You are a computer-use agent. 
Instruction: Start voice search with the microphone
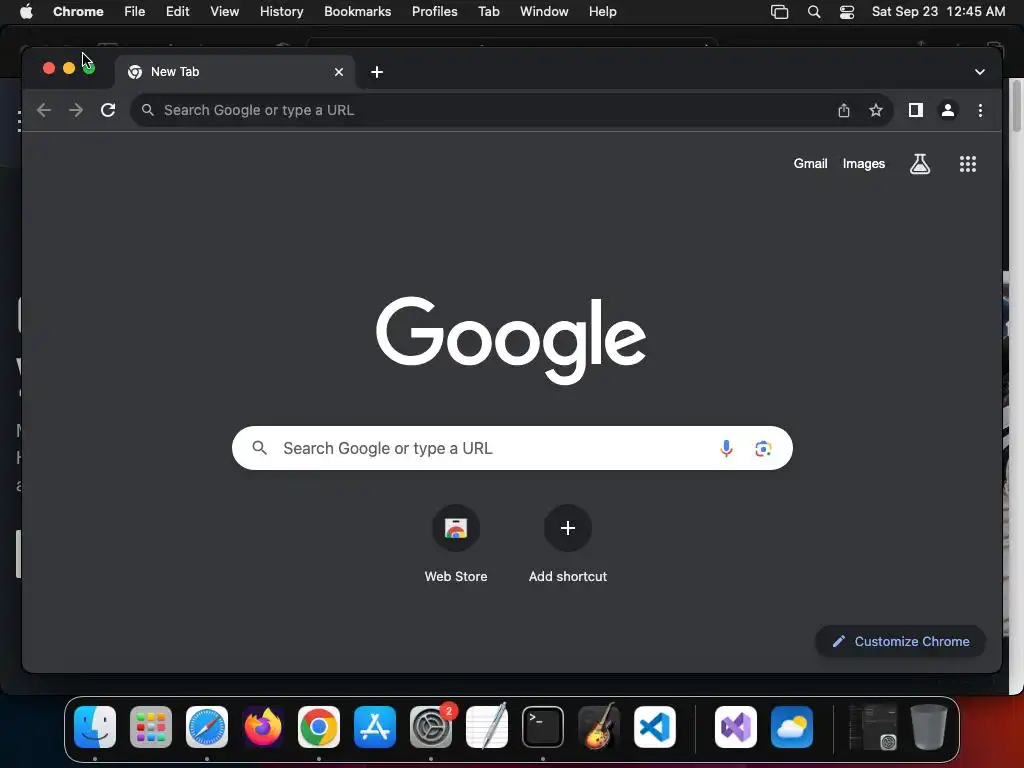pyautogui.click(x=726, y=448)
